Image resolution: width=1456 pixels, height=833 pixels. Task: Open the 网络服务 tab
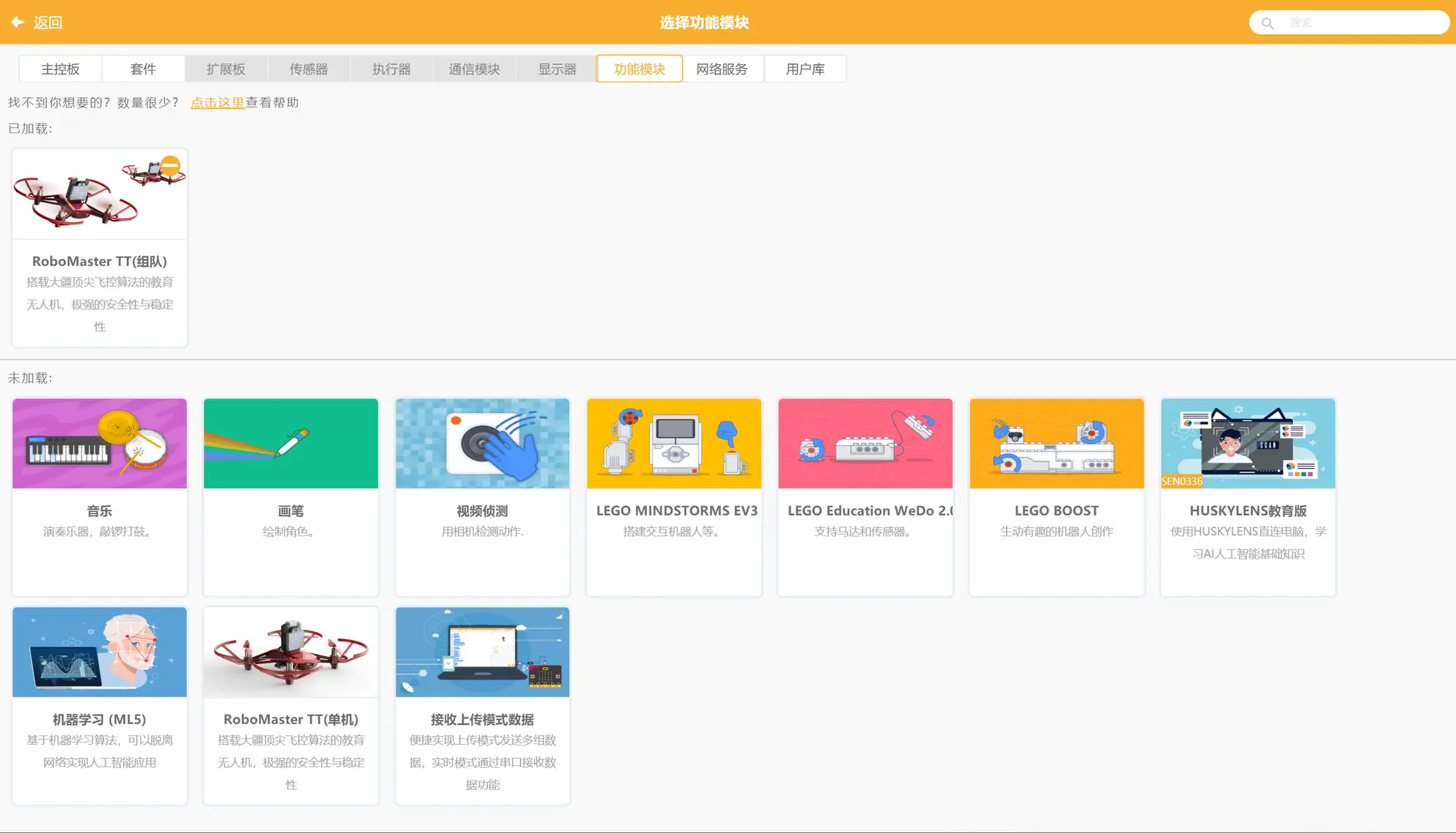pos(722,69)
